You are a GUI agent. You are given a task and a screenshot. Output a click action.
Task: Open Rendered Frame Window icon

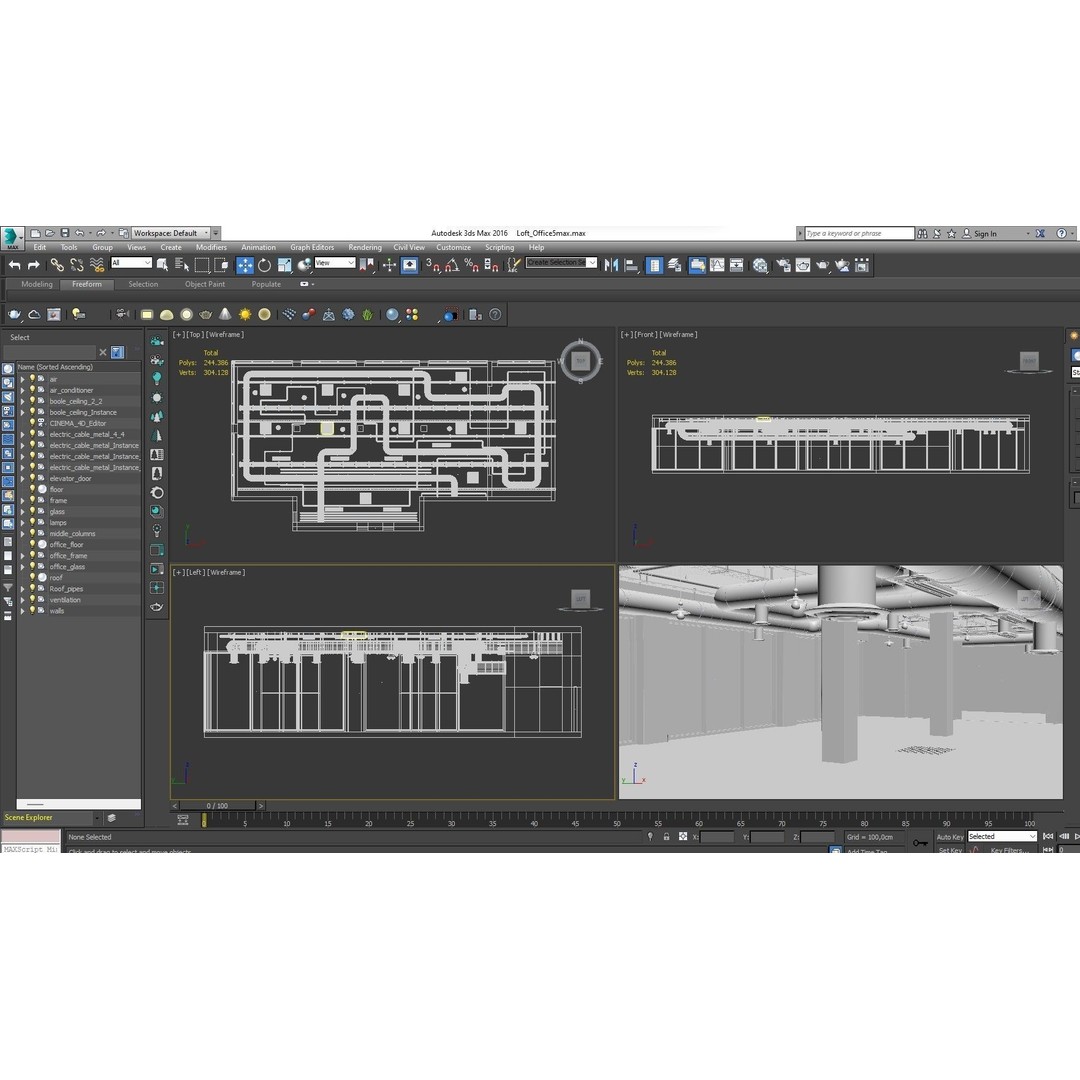[x=803, y=265]
